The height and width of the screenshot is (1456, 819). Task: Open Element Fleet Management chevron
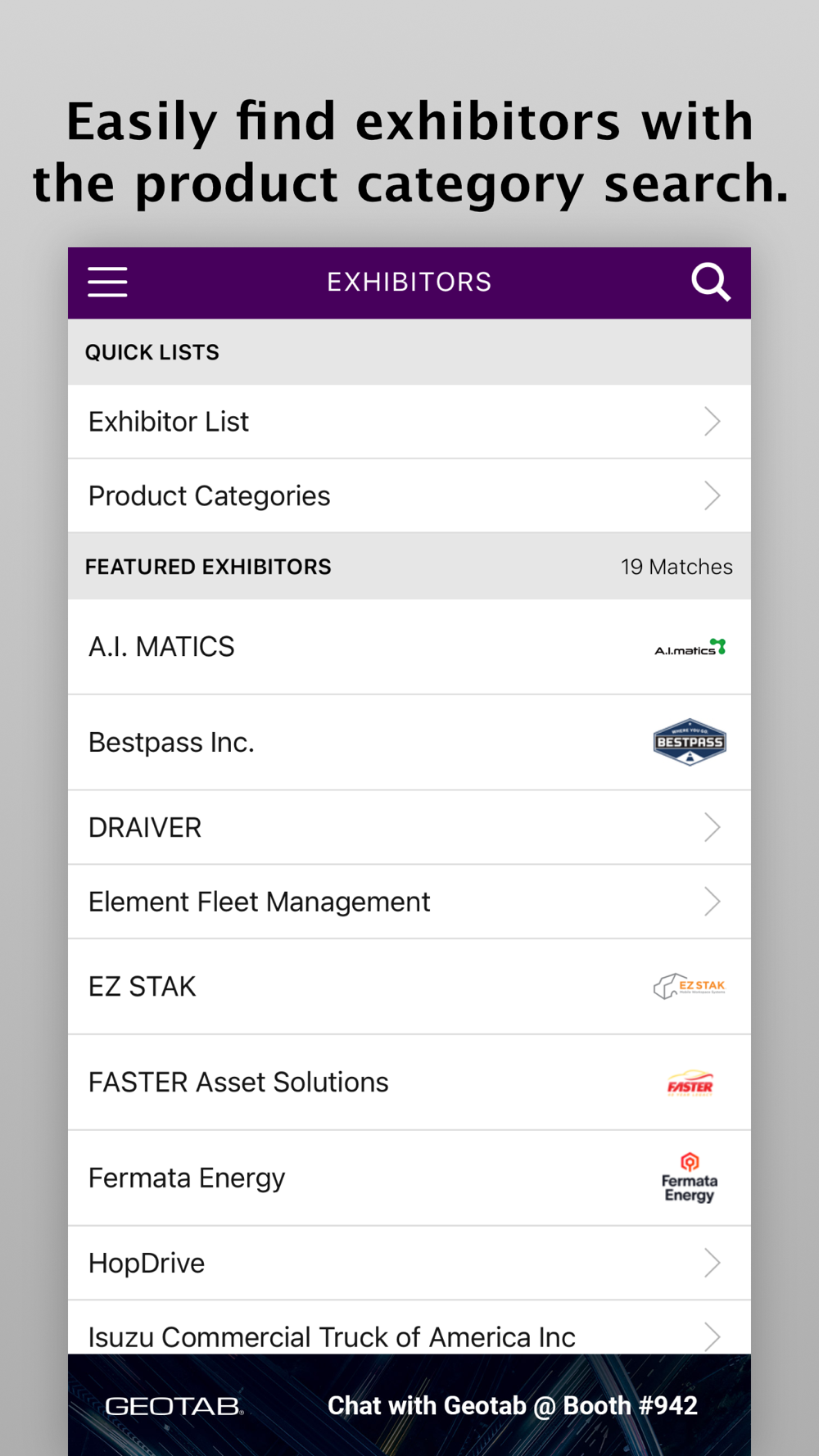pos(713,902)
